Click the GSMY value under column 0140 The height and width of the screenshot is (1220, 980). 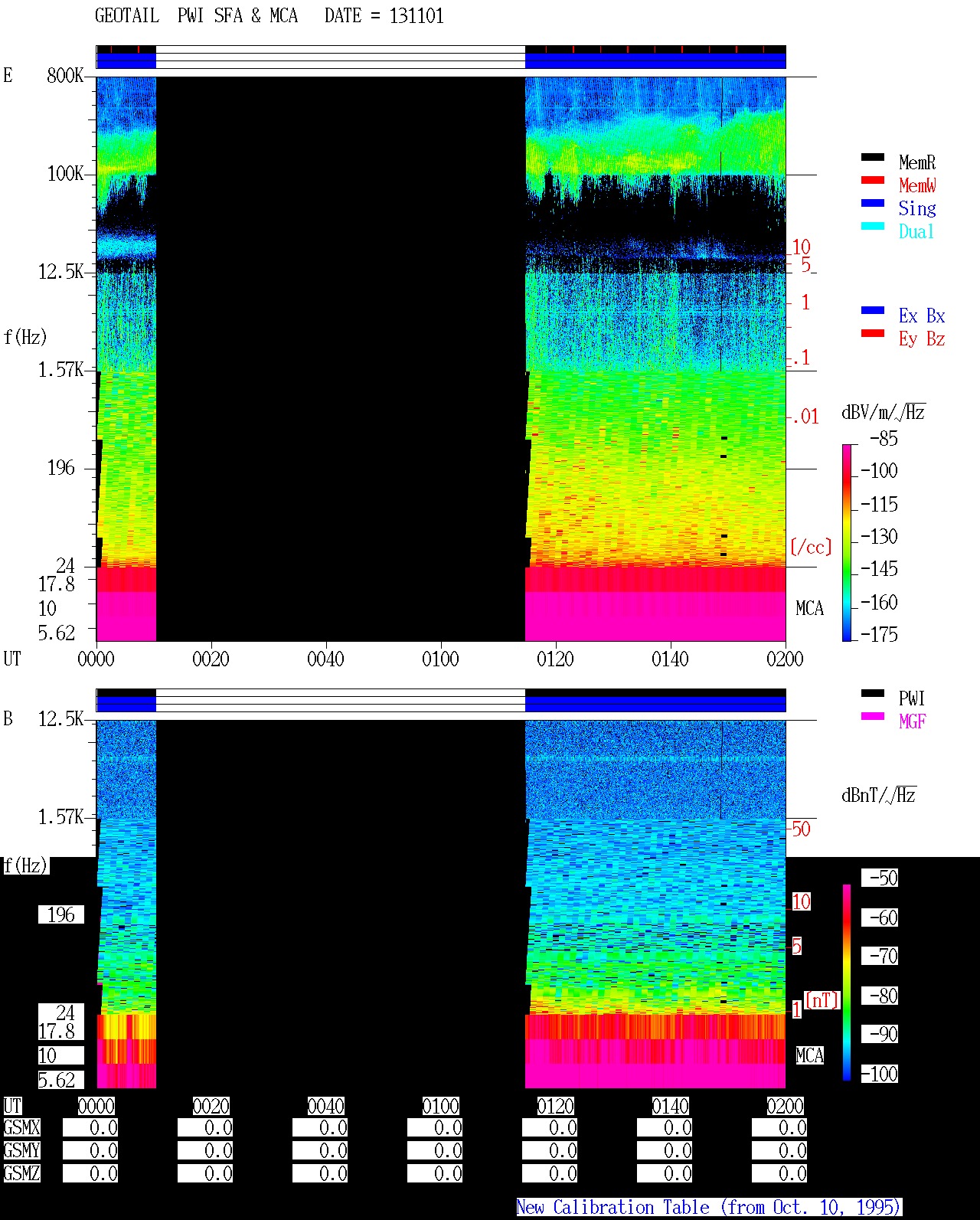(665, 1150)
